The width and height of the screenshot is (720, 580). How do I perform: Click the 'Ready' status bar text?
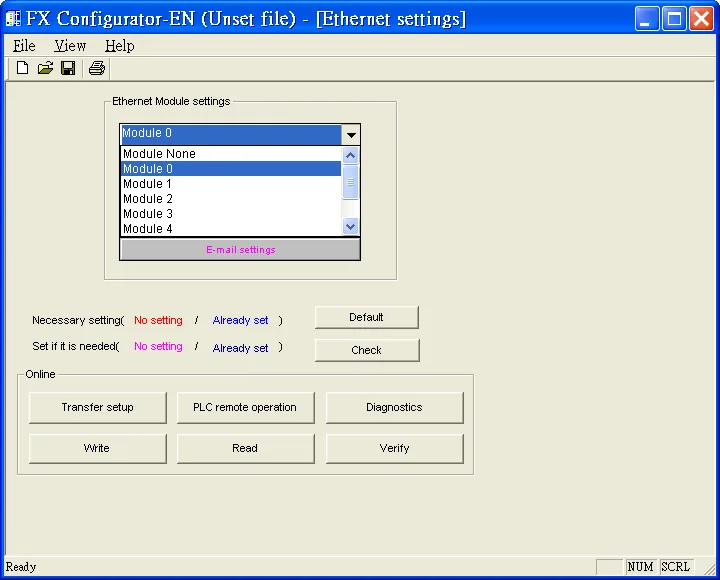pyautogui.click(x=21, y=567)
